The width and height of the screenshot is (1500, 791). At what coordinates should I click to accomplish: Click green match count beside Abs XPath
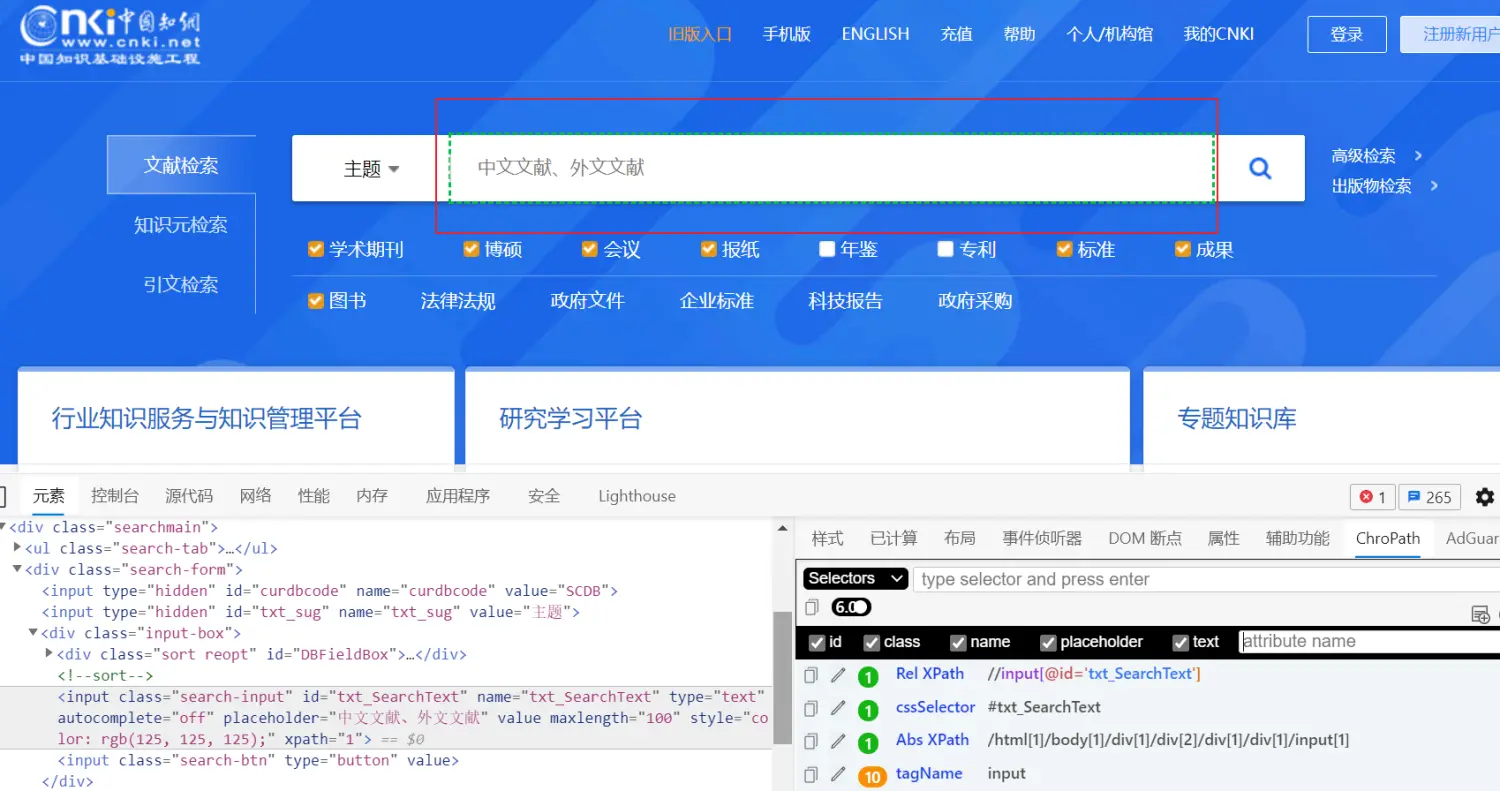tap(868, 743)
